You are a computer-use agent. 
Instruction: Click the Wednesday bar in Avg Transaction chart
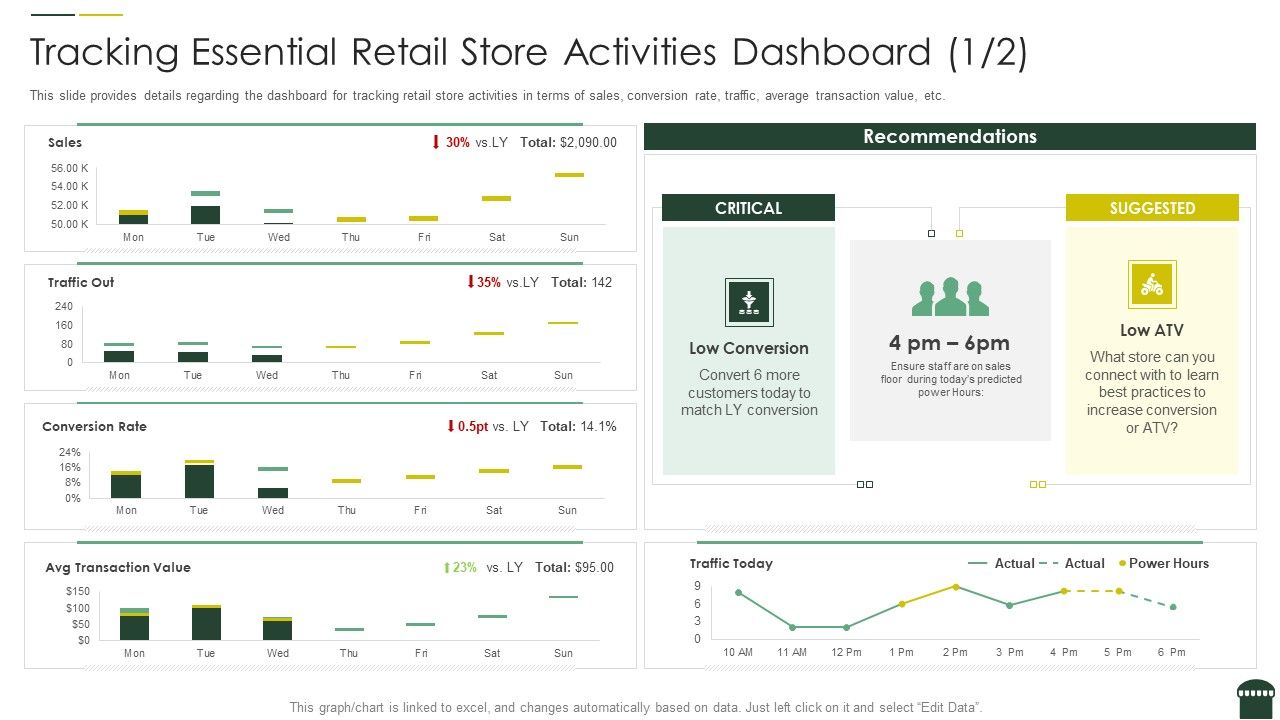[278, 630]
